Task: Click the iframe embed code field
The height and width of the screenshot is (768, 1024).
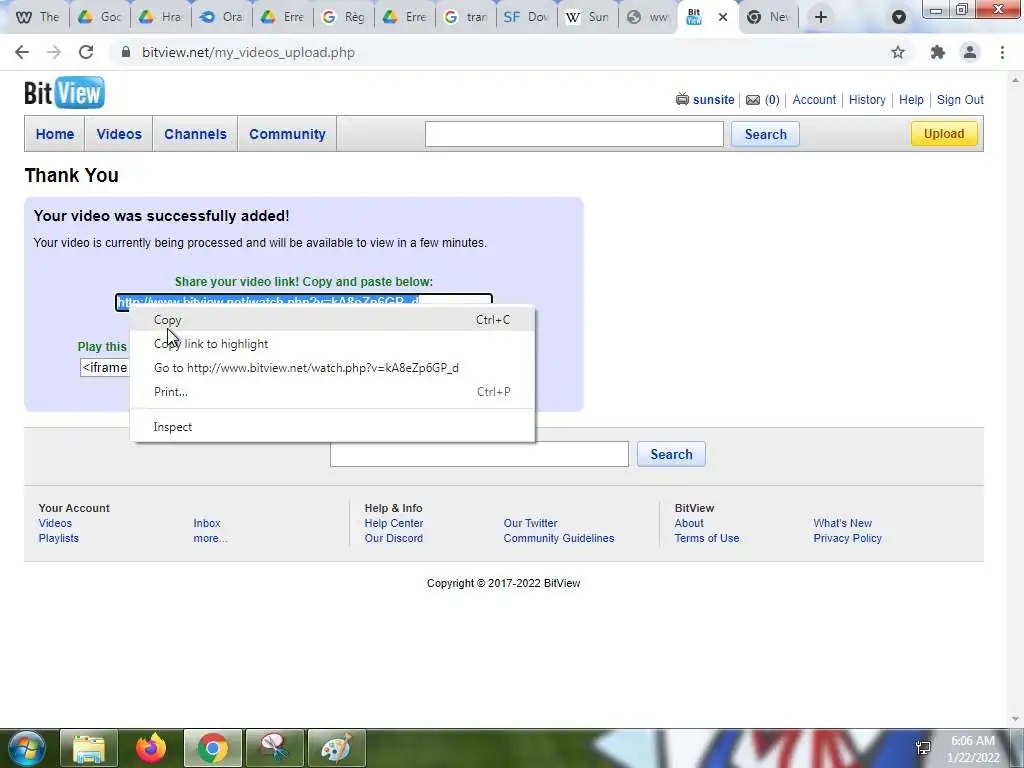Action: click(104, 368)
